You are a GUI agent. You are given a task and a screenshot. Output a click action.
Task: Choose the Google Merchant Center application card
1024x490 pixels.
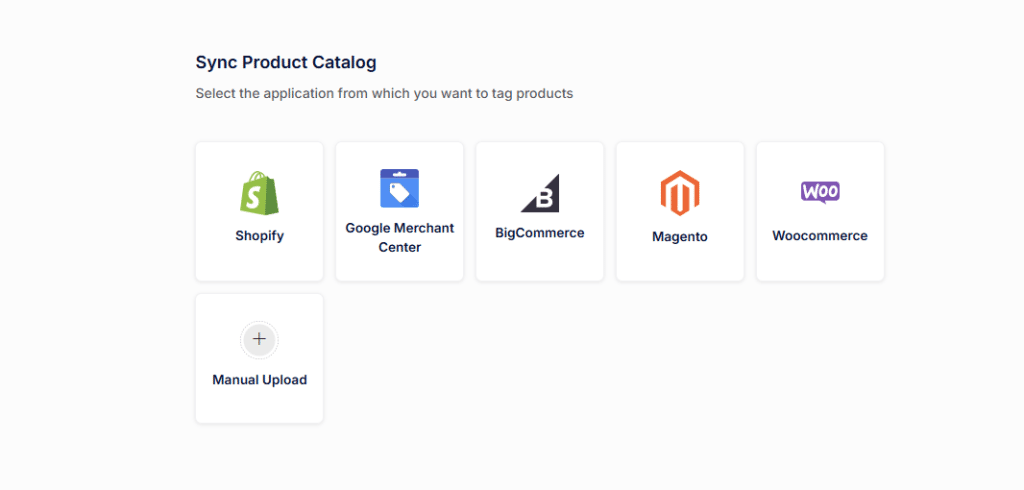coord(399,268)
